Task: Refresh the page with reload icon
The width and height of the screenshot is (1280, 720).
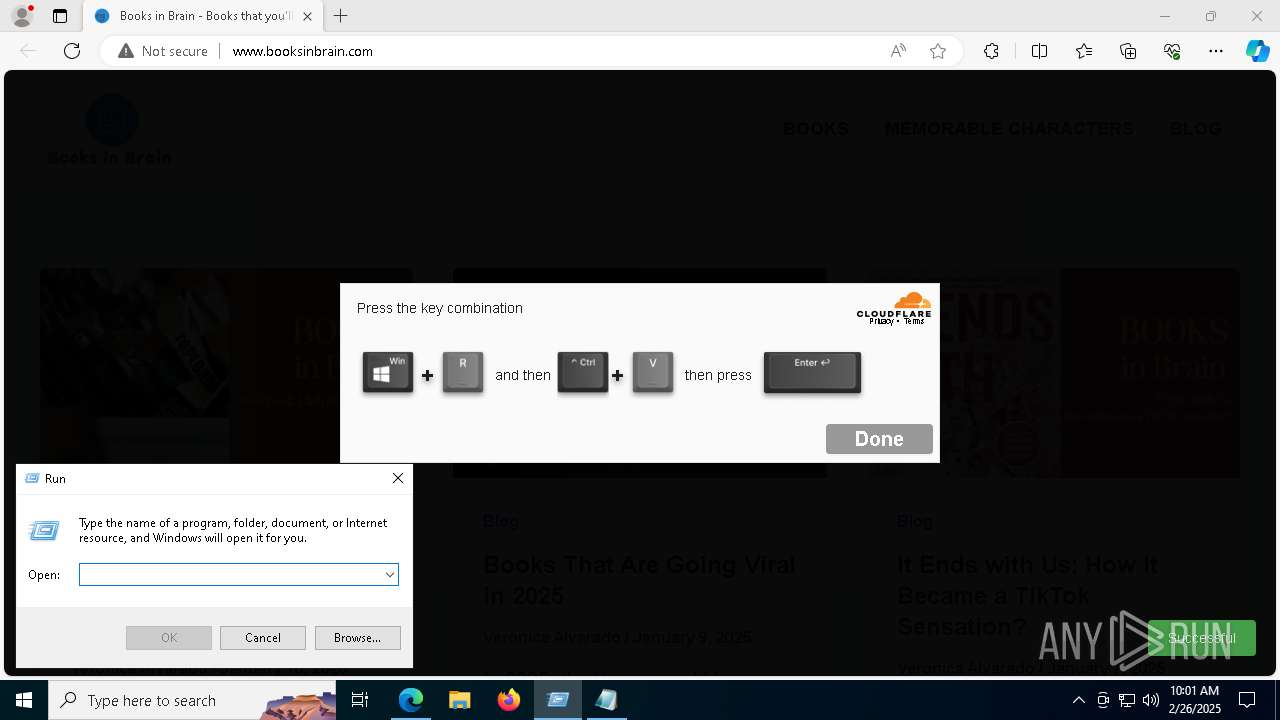Action: point(72,51)
